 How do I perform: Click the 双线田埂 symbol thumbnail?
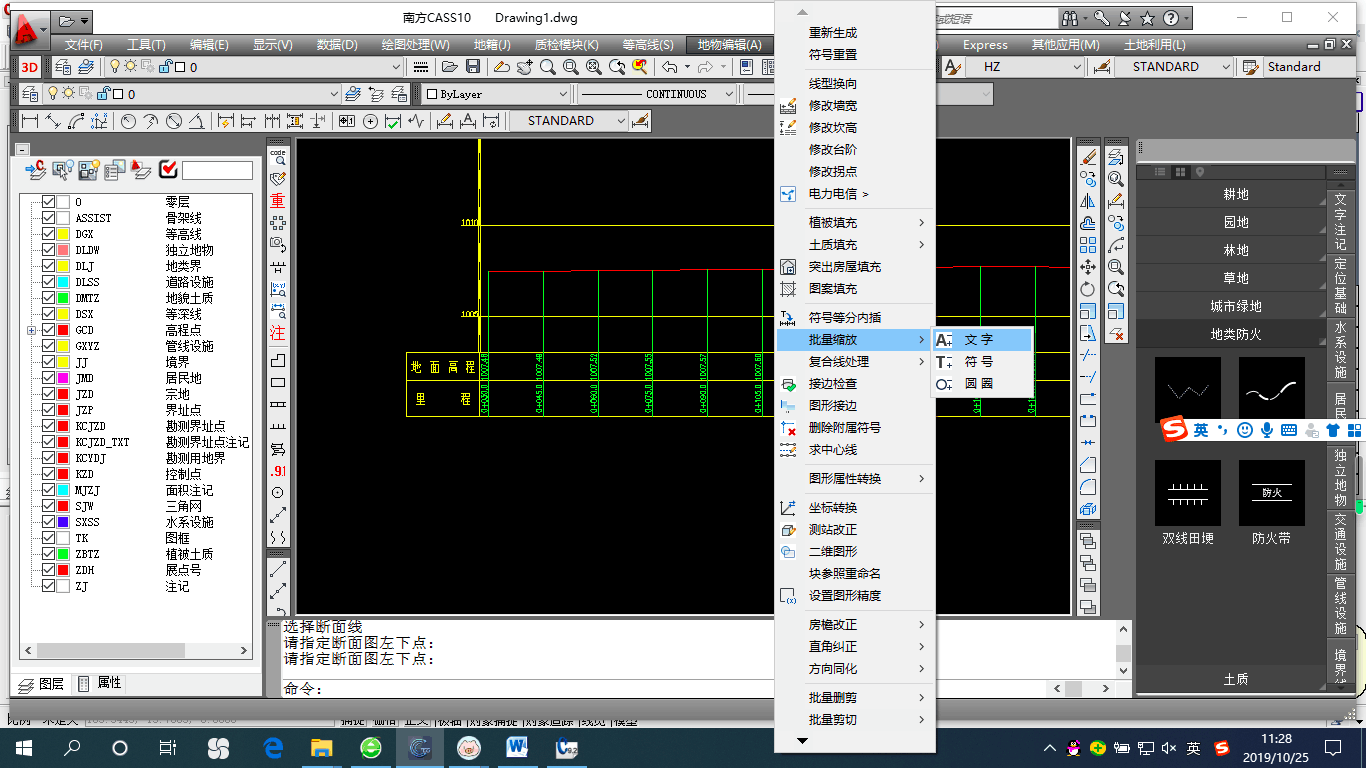point(1188,493)
